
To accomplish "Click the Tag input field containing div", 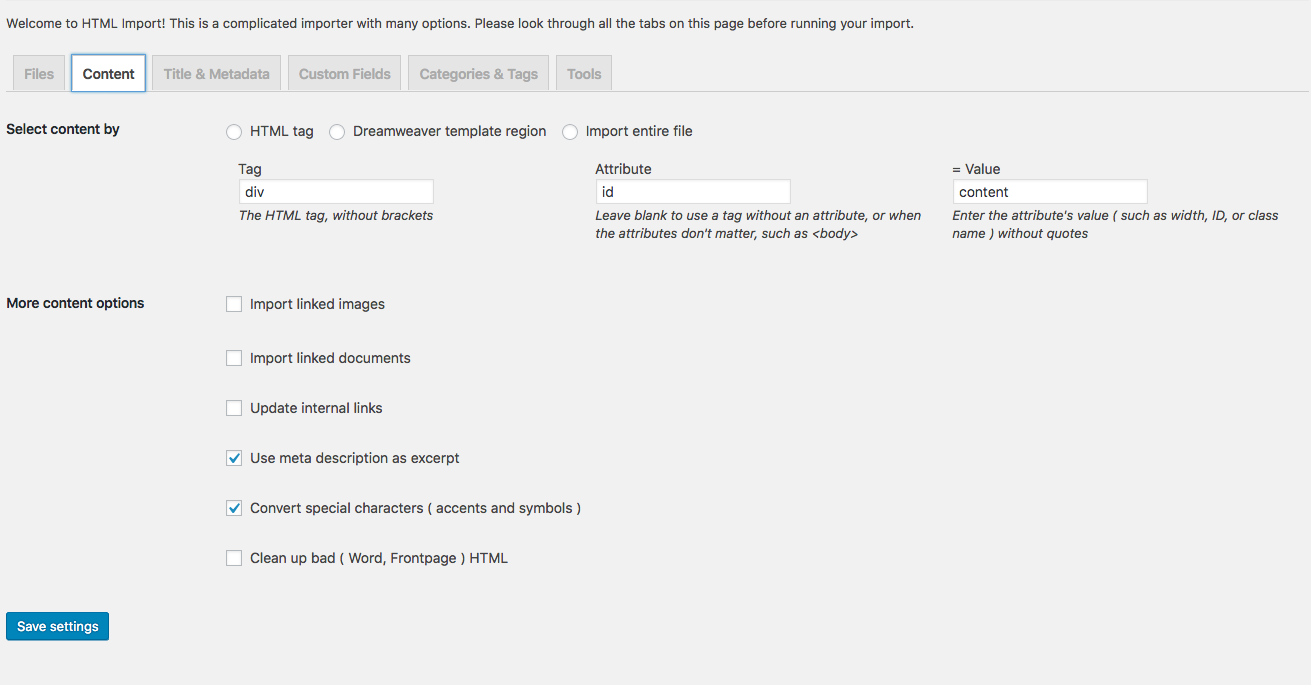I will [336, 192].
